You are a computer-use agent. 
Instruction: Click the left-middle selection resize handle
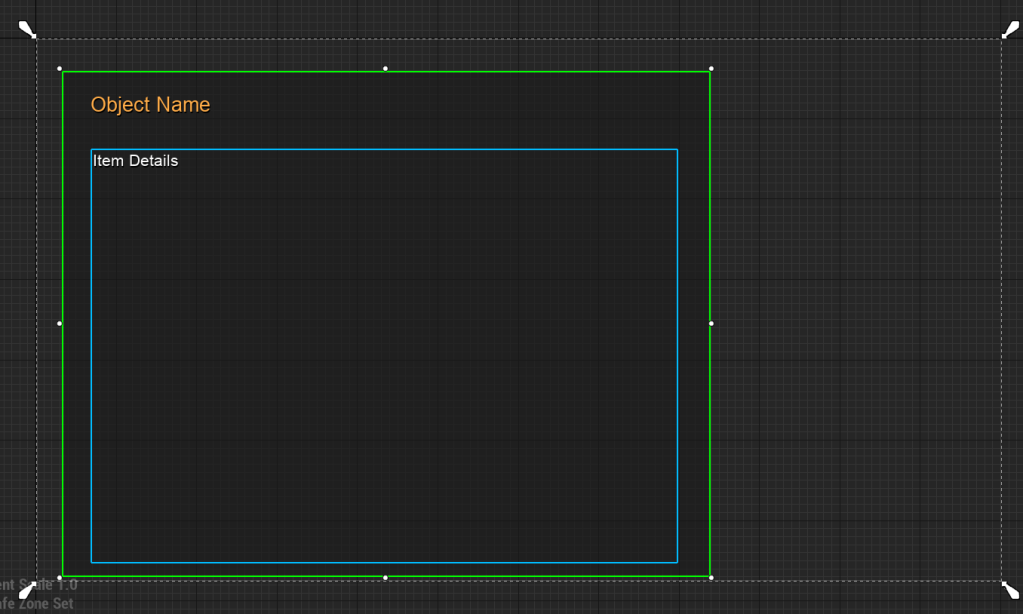[60, 323]
